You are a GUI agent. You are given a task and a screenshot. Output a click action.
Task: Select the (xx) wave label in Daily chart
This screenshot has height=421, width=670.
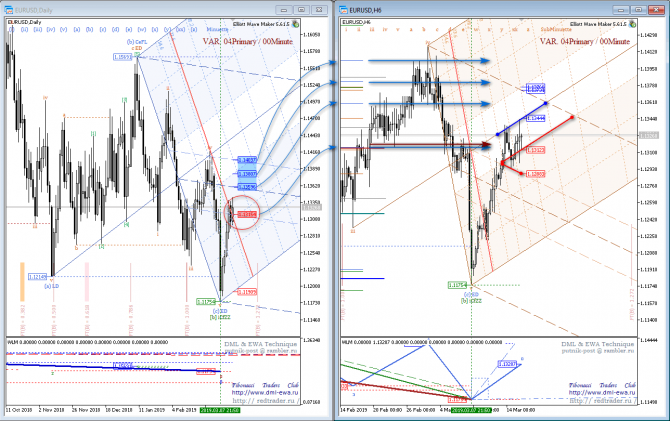coord(180,29)
